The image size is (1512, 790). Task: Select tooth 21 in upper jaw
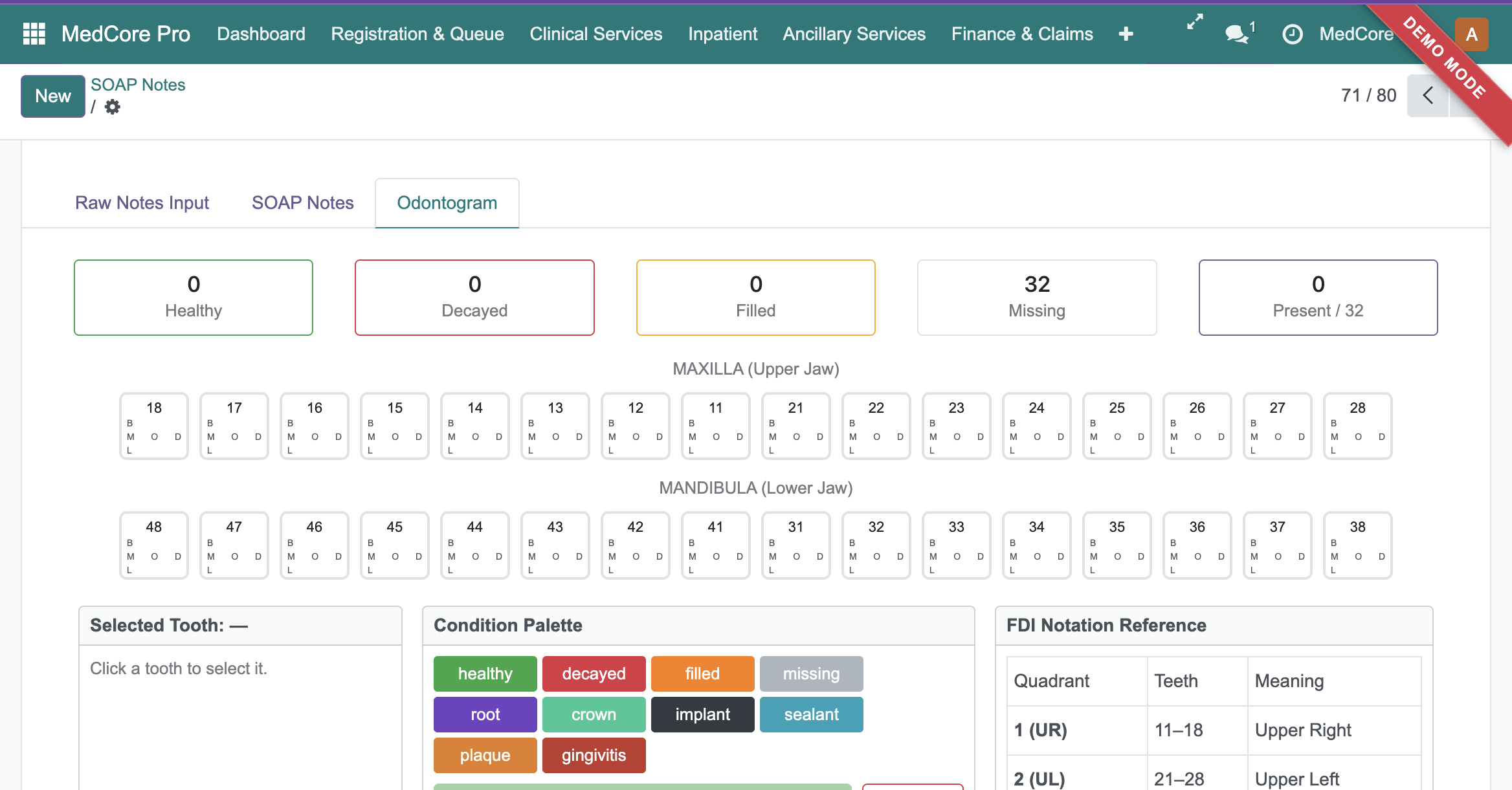click(x=796, y=426)
